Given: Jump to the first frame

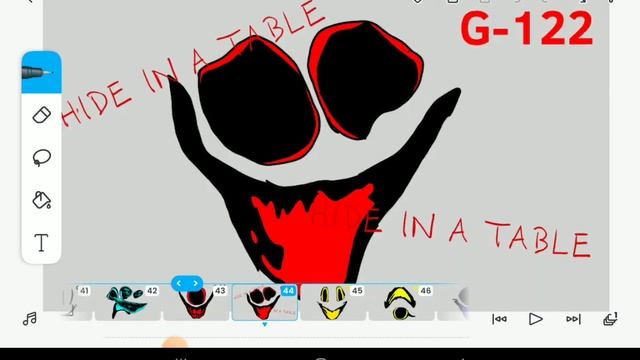Looking at the screenshot, I should pyautogui.click(x=499, y=319).
